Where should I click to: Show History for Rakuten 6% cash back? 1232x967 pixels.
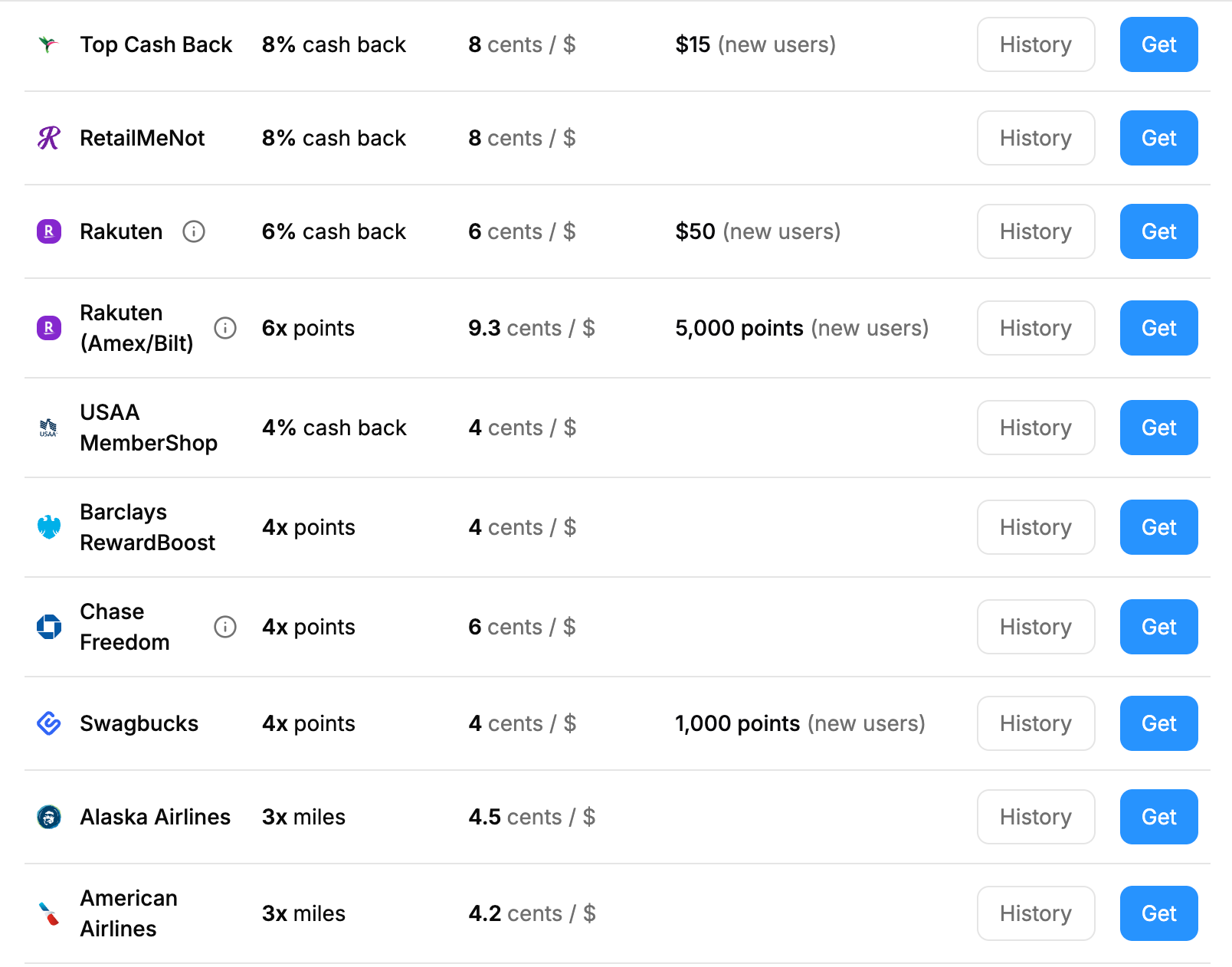click(1036, 231)
